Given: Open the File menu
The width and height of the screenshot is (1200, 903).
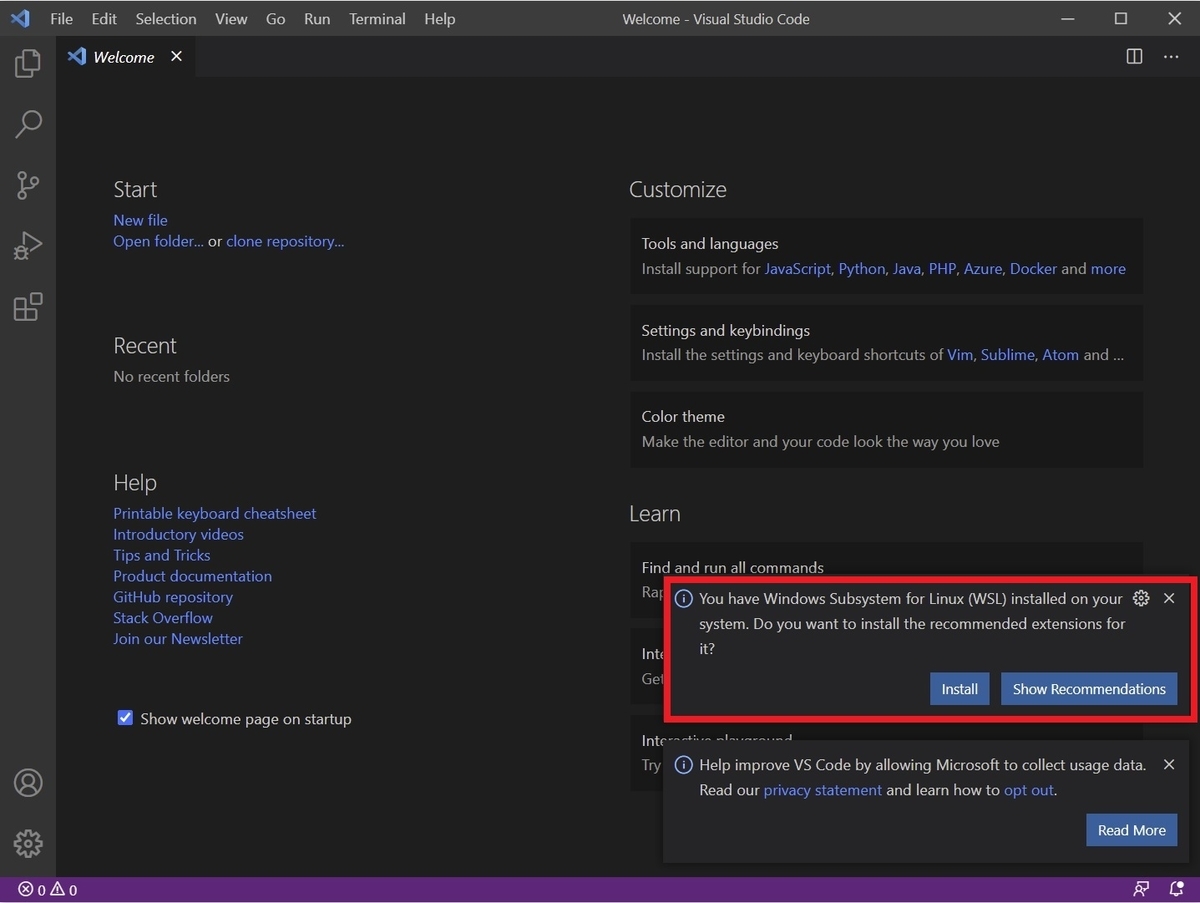Looking at the screenshot, I should [61, 18].
